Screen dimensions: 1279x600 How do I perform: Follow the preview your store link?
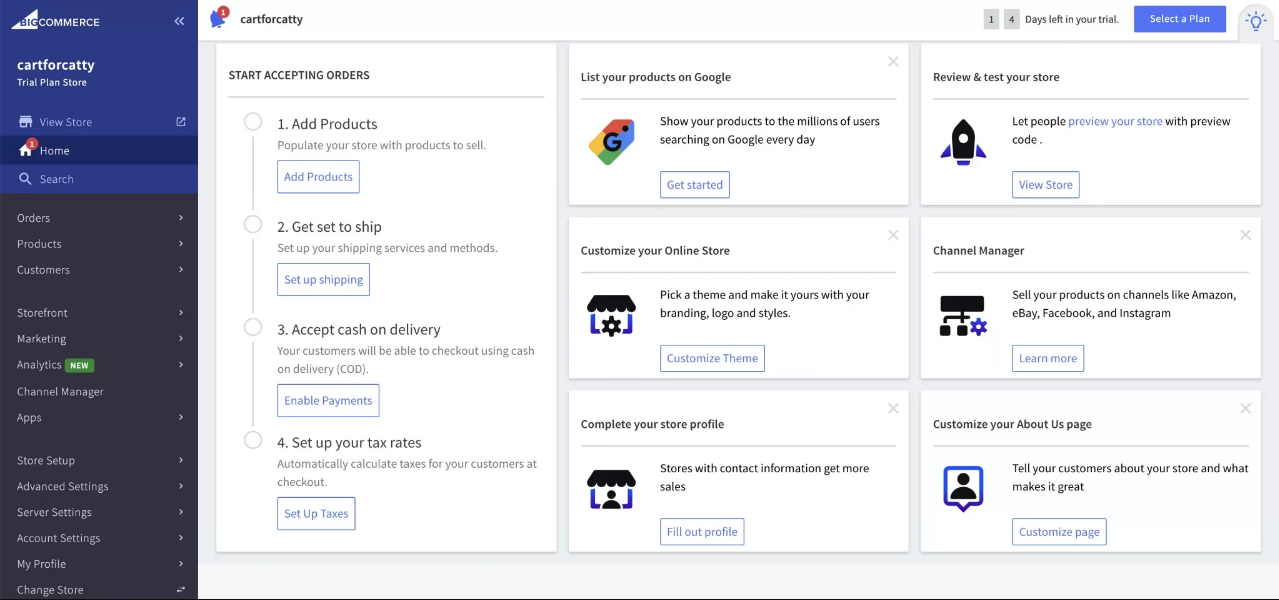pyautogui.click(x=1115, y=121)
